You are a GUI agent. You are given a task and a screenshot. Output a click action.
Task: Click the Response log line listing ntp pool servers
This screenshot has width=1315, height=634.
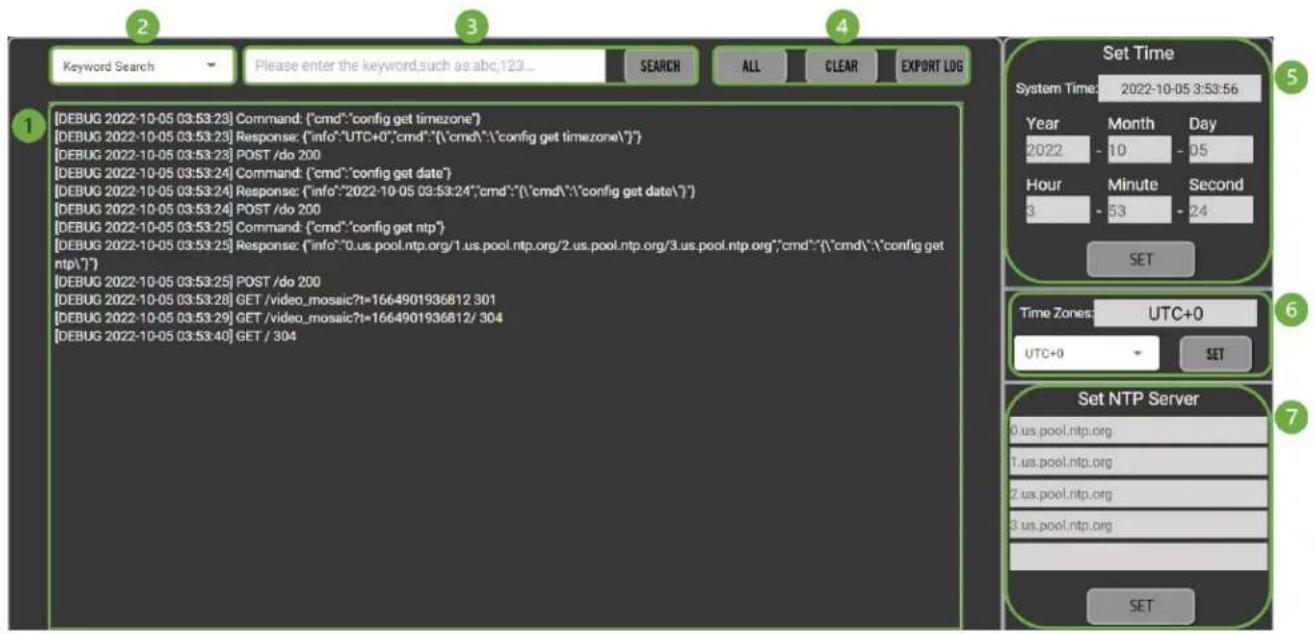[x=499, y=253]
